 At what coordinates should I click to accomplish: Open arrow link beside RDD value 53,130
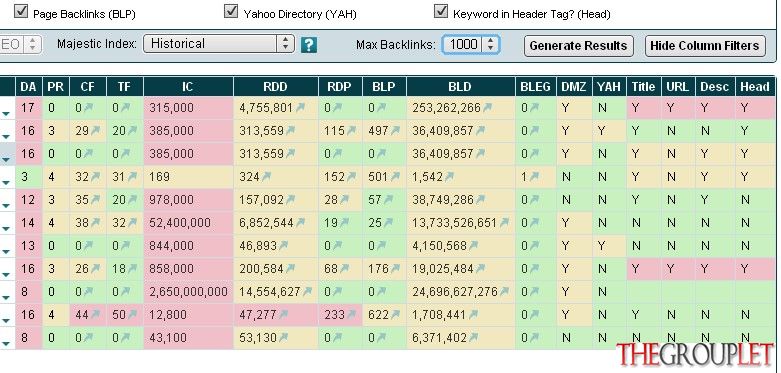point(283,338)
